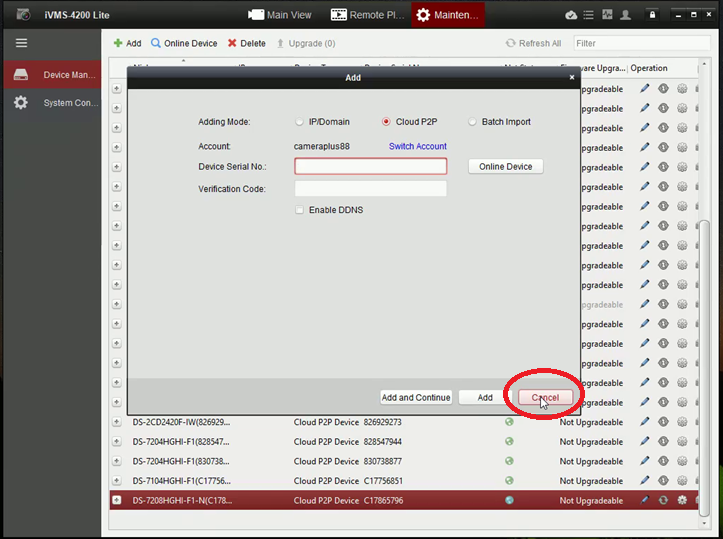This screenshot has width=723, height=539.
Task: Expand the DS-7104HGHI-F1 device row
Action: tap(116, 480)
